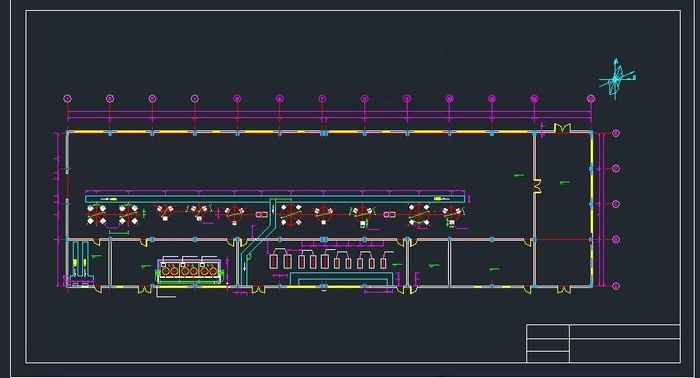Click the green room label in far right room
700x378 pixels.
click(564, 182)
